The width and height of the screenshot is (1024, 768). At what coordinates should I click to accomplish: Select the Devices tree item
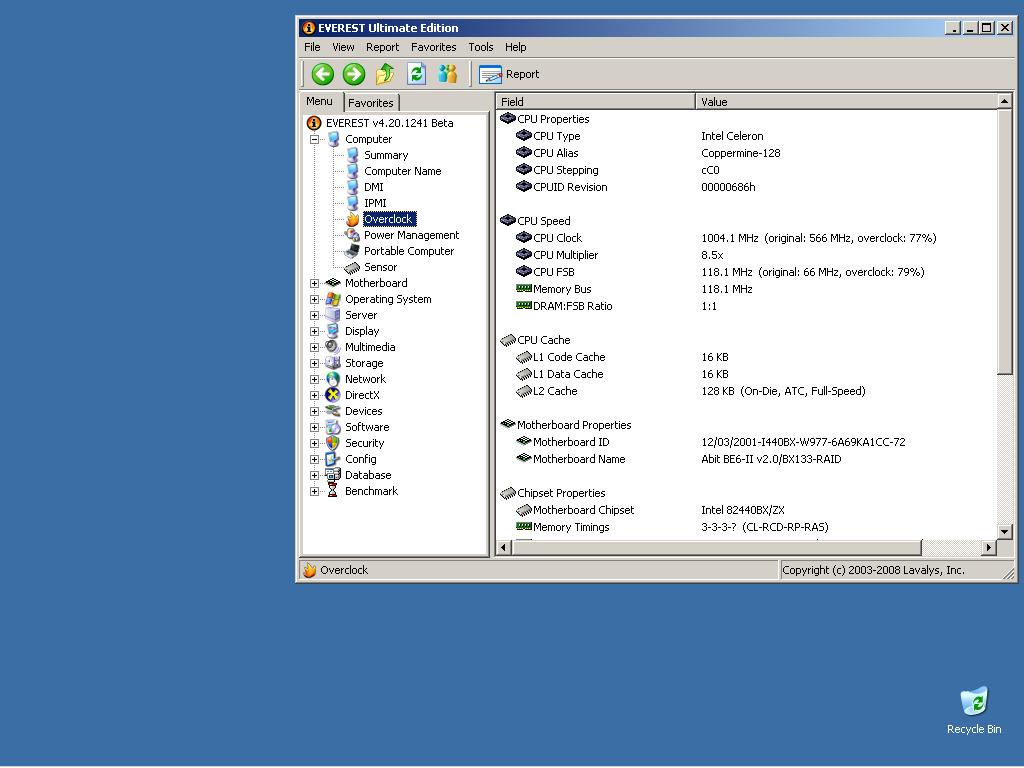pyautogui.click(x=364, y=411)
